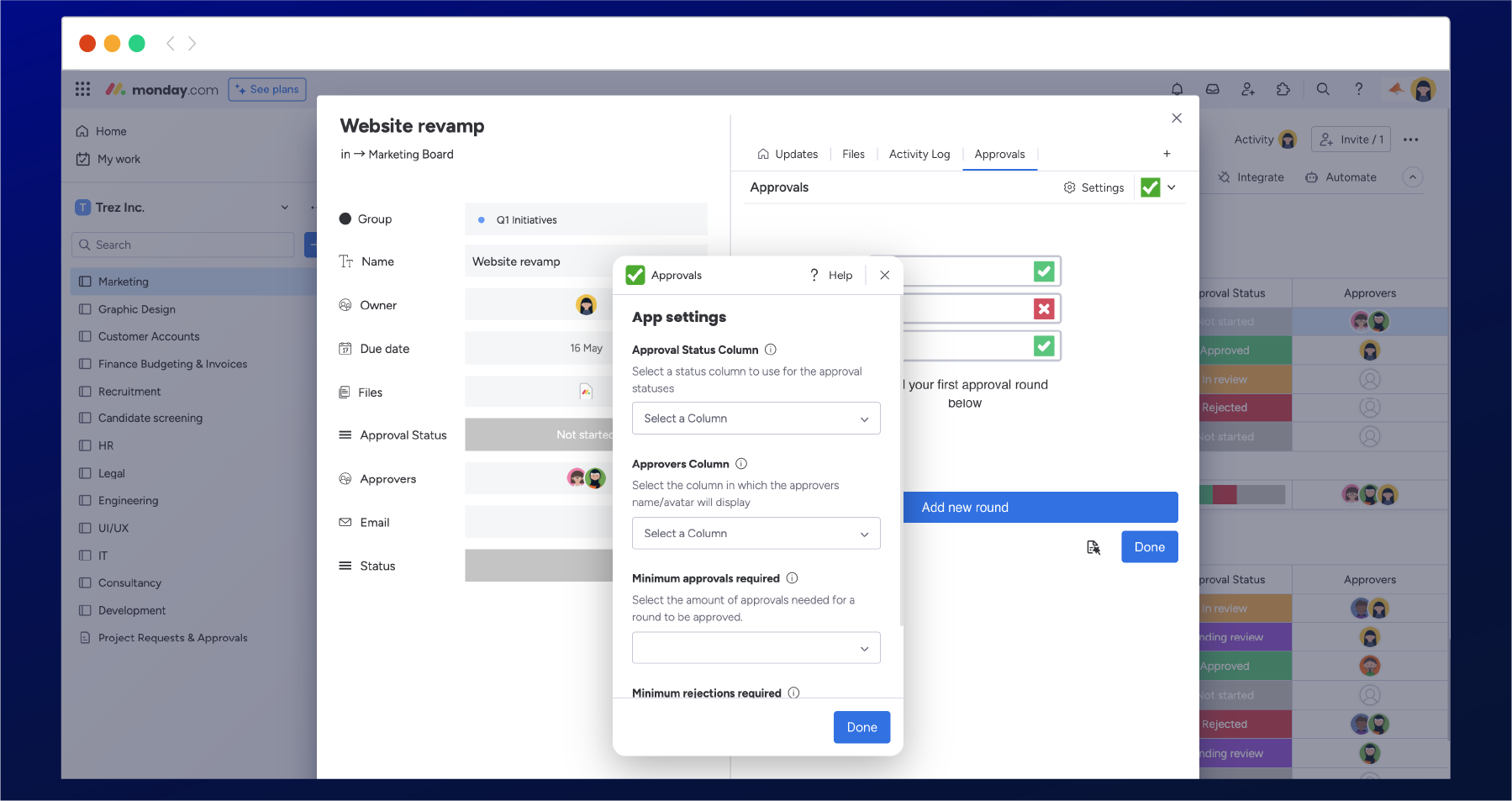Open the help question mark icon
This screenshot has width=1512, height=801.
click(1358, 88)
